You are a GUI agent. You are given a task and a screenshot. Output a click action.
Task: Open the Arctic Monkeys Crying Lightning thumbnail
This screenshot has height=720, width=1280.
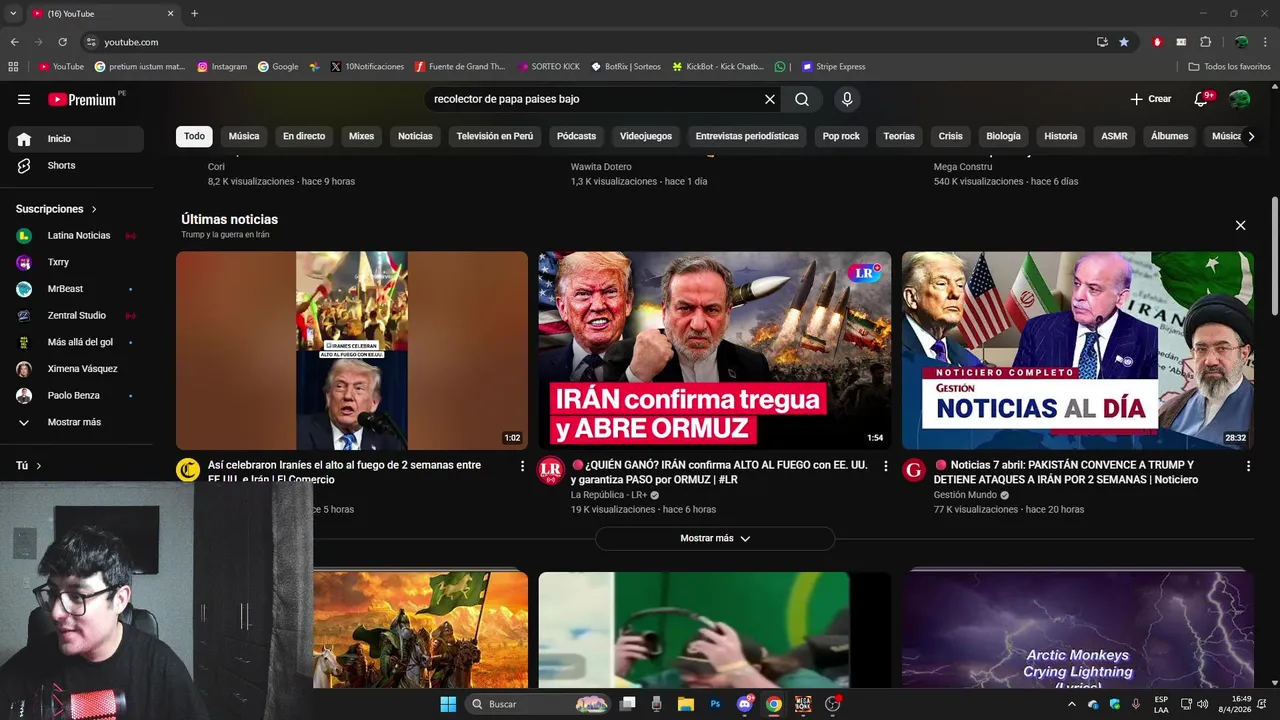pyautogui.click(x=1077, y=630)
